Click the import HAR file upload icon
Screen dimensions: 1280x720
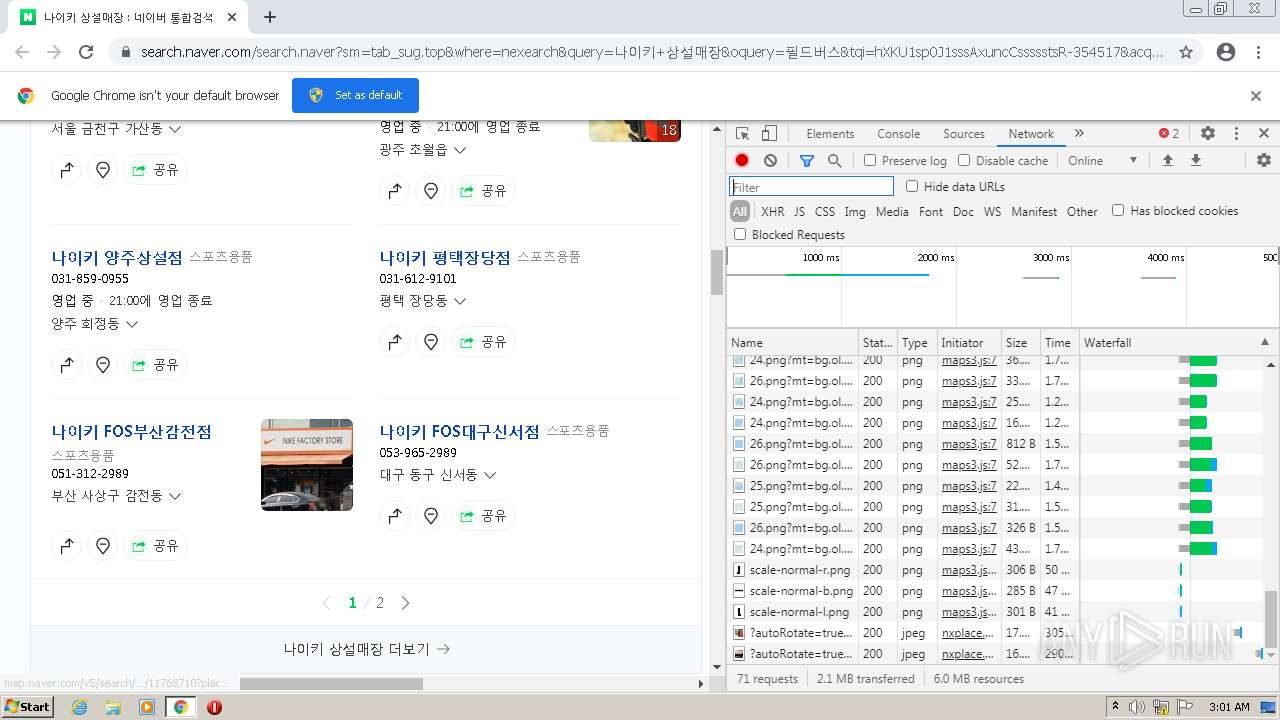click(1167, 160)
